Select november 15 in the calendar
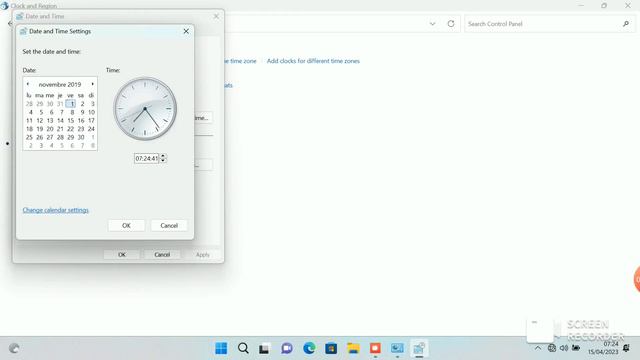 [71, 120]
